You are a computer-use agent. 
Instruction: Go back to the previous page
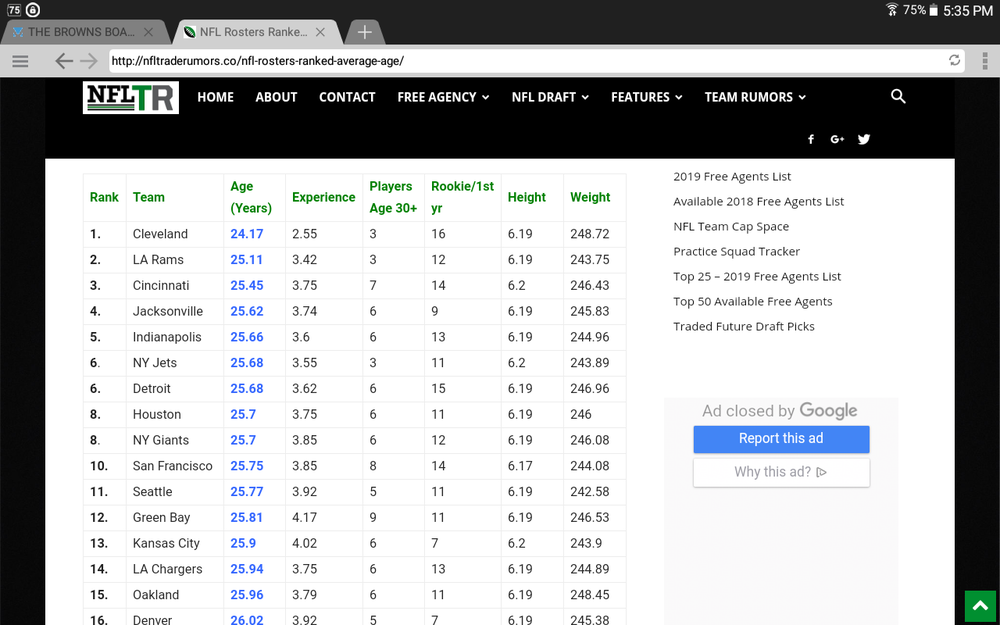[64, 61]
